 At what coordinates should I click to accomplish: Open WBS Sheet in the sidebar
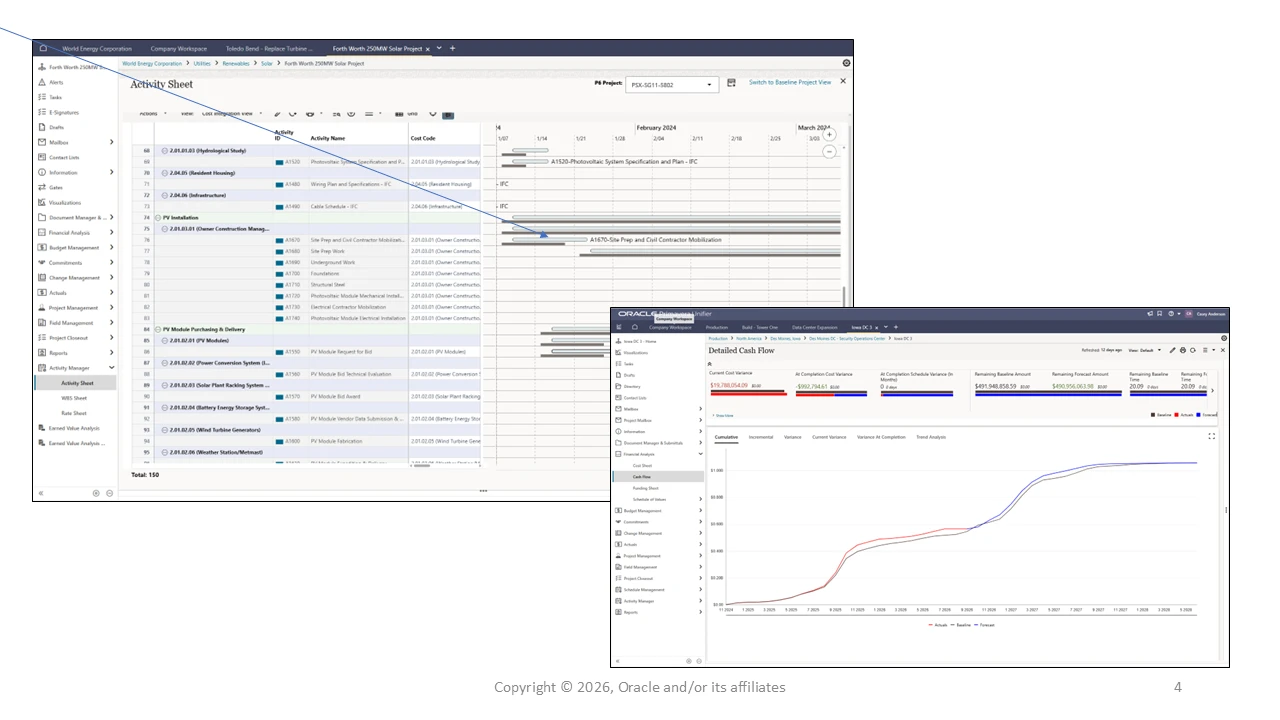tap(74, 398)
